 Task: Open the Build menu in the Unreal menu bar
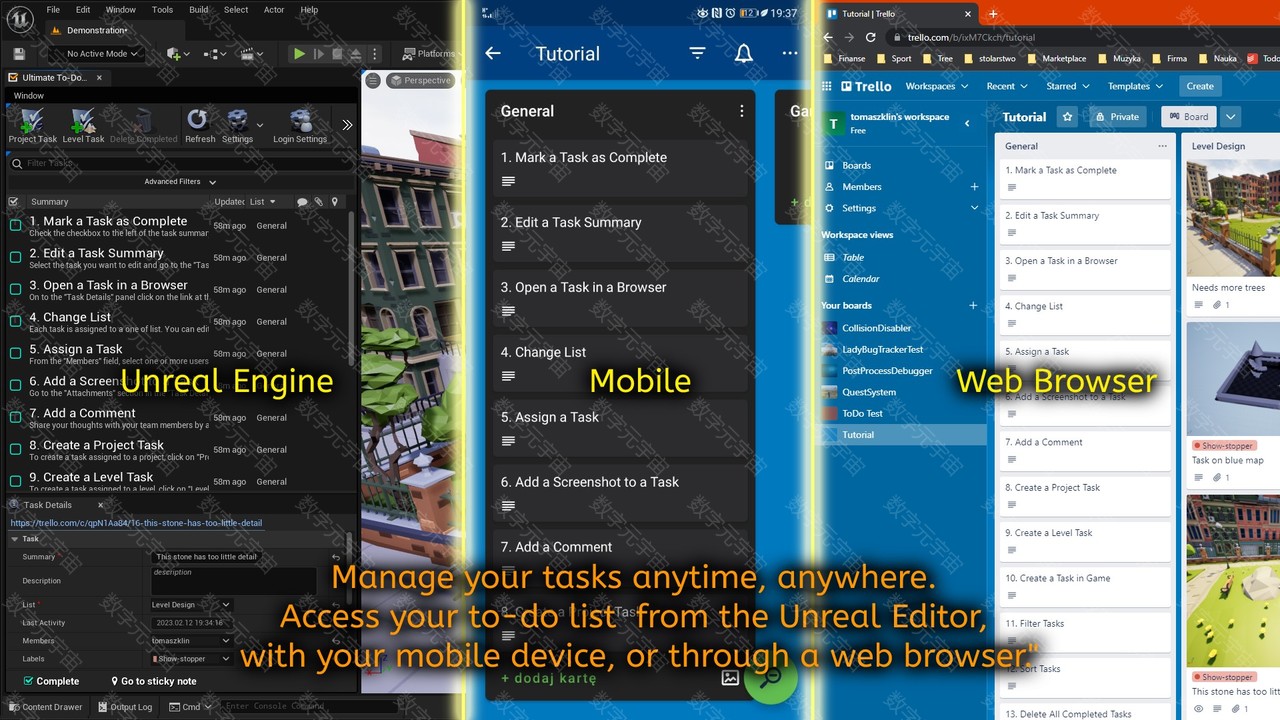(x=199, y=10)
